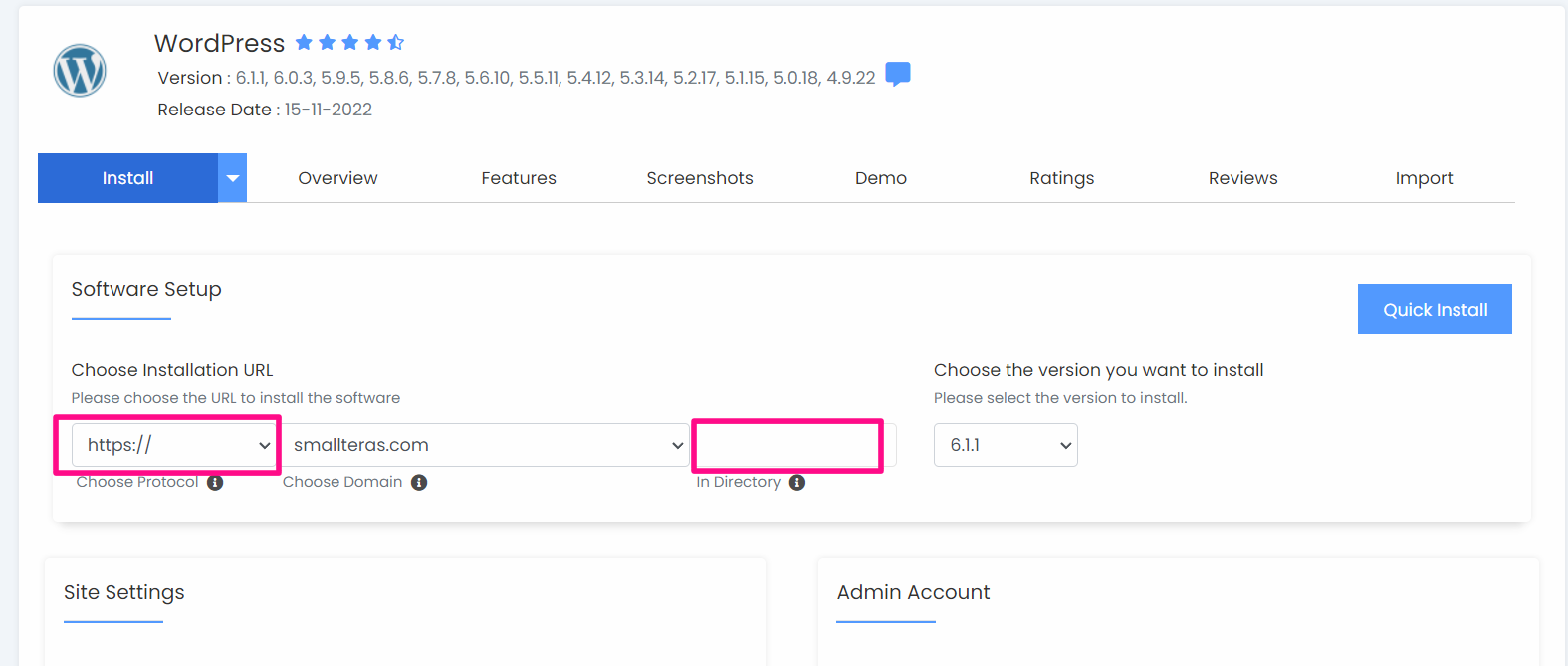Screen dimensions: 1568x666
Task: Click the Quick Install button
Action: (x=1435, y=310)
